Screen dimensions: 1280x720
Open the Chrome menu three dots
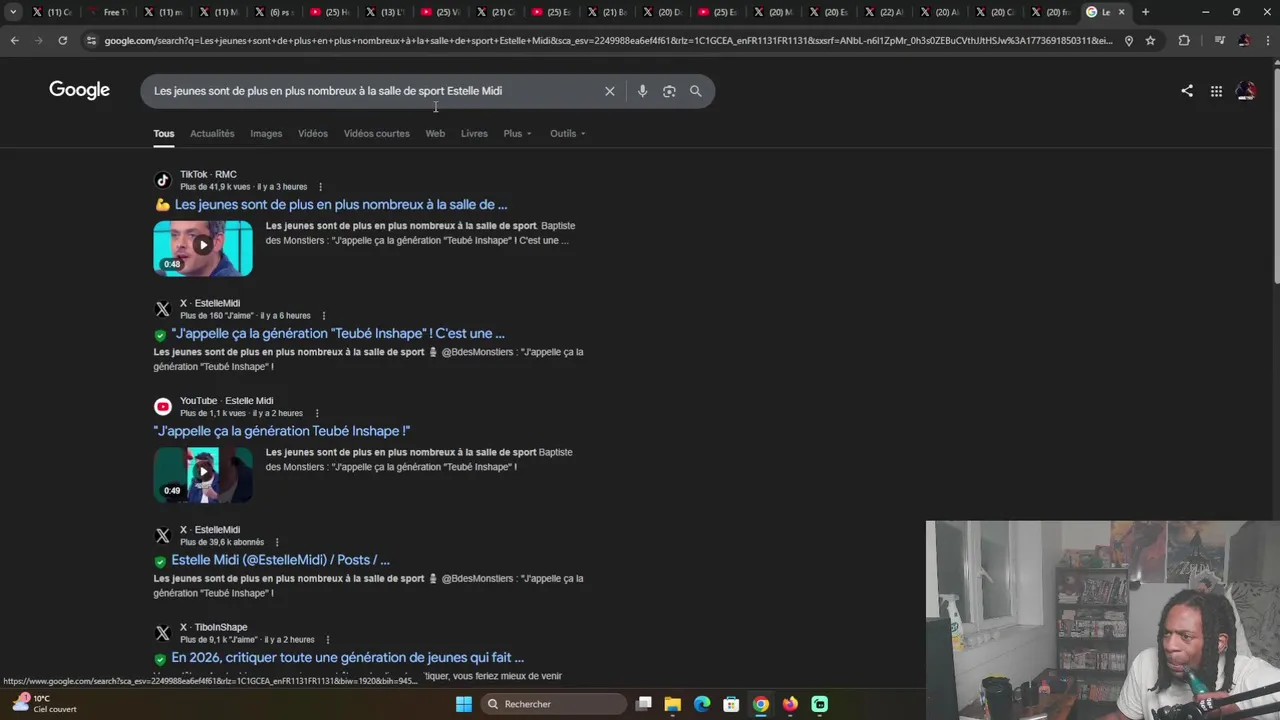1267,40
